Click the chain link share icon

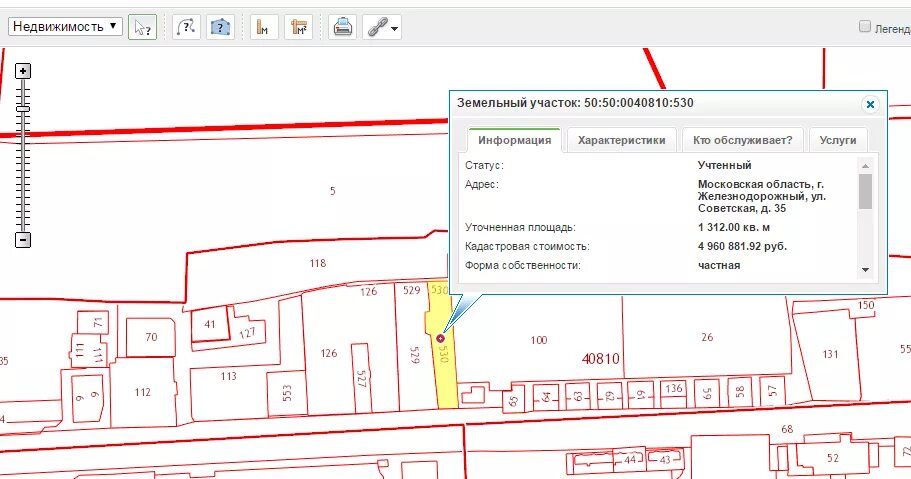point(378,27)
